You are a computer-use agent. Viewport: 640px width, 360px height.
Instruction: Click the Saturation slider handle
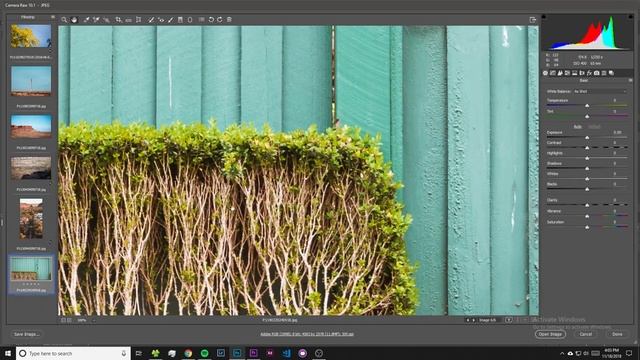(587, 227)
